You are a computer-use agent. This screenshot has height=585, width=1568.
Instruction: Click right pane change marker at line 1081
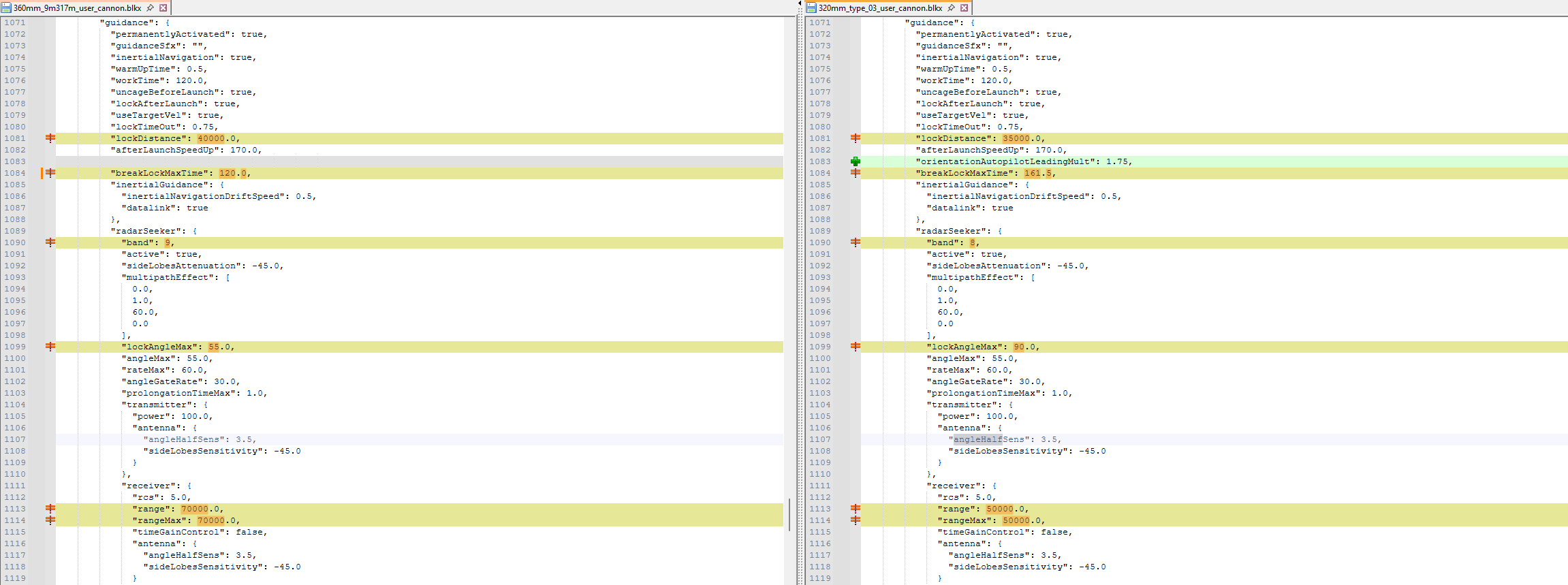pos(856,138)
